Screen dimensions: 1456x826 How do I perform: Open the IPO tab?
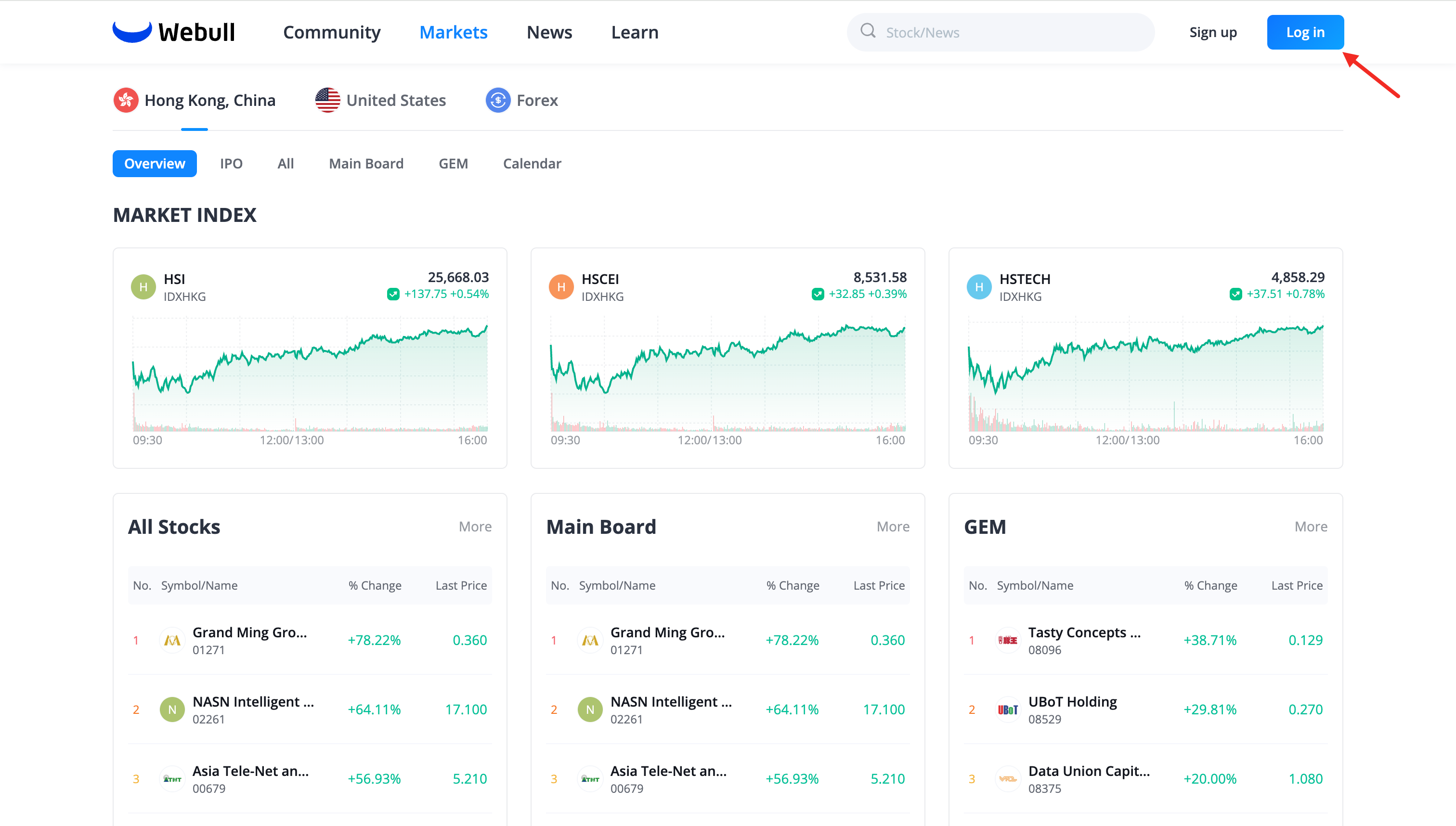pyautogui.click(x=231, y=163)
